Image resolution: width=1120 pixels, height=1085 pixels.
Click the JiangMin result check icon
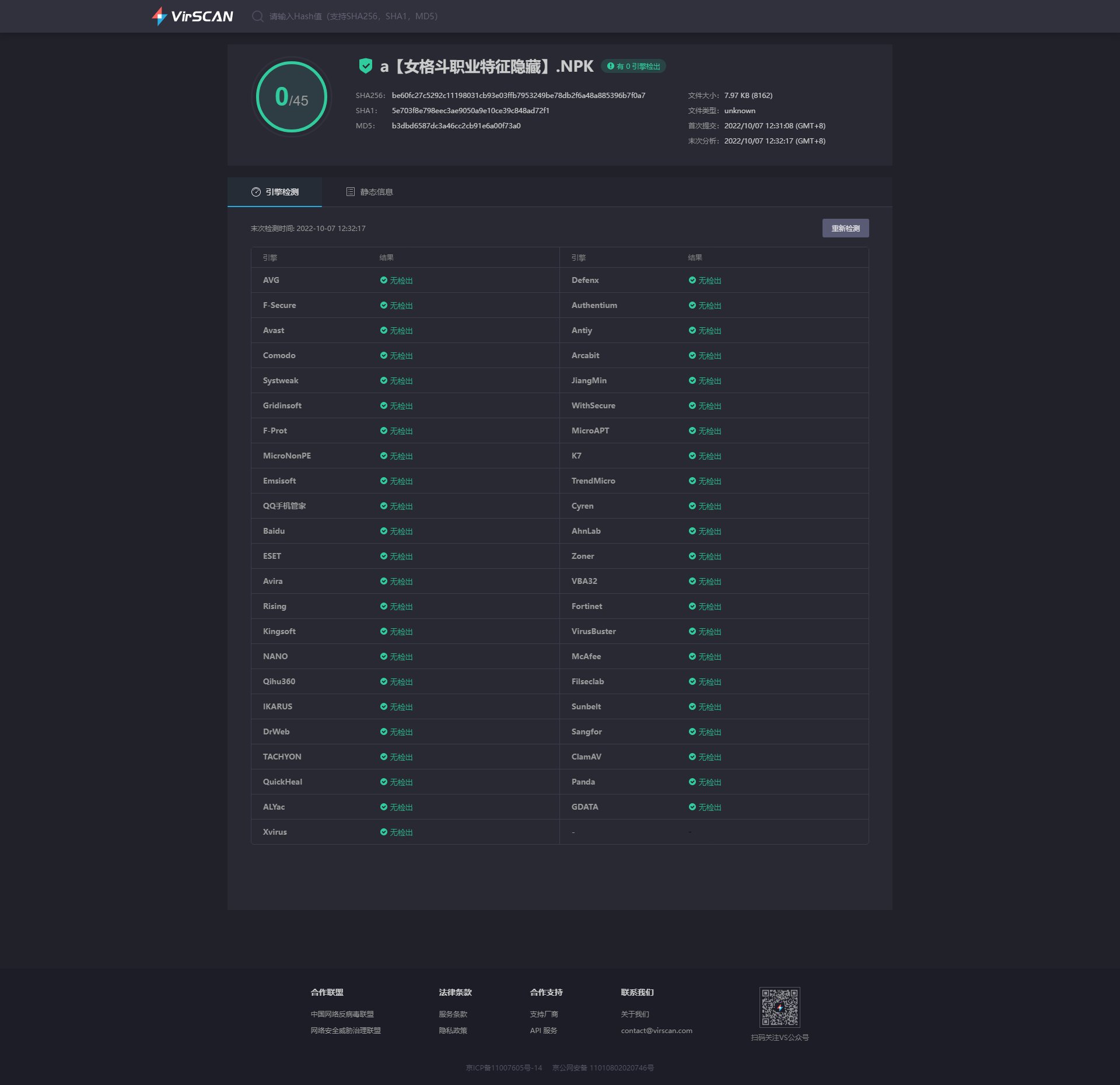pyautogui.click(x=692, y=380)
